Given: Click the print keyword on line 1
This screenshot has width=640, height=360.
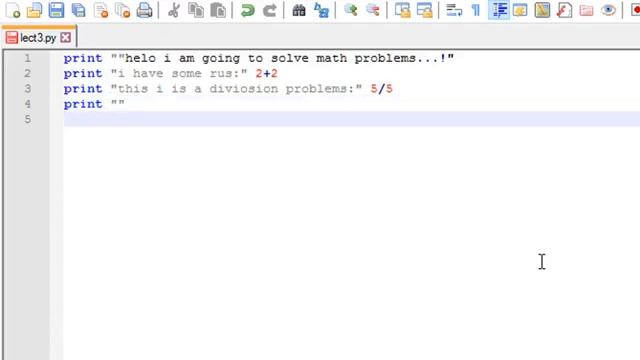Looking at the screenshot, I should [x=83, y=58].
